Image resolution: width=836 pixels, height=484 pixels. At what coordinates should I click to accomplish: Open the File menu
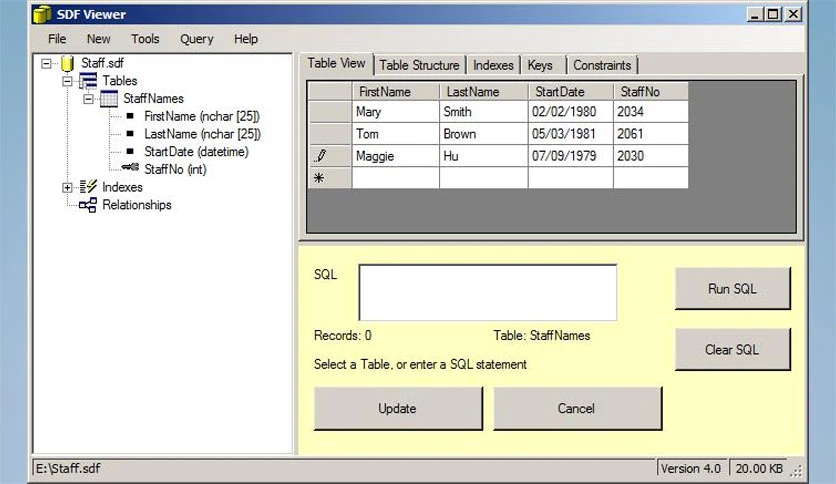(x=57, y=39)
